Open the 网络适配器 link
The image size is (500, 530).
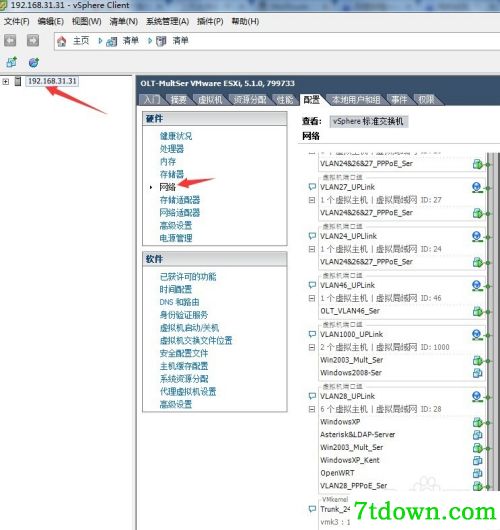180,213
